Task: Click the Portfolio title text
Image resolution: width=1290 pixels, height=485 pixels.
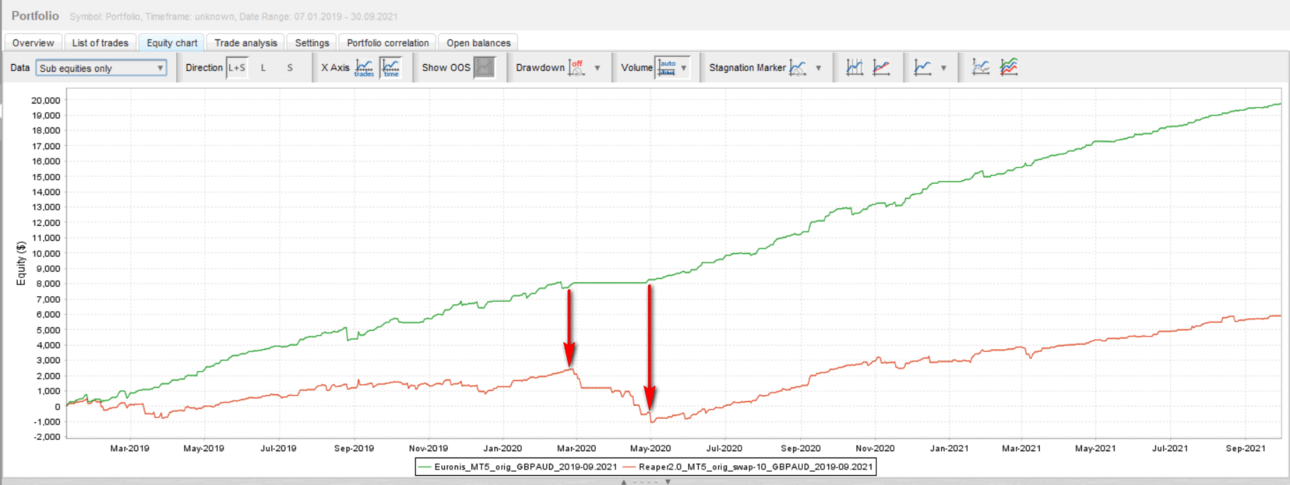Action: 34,17
